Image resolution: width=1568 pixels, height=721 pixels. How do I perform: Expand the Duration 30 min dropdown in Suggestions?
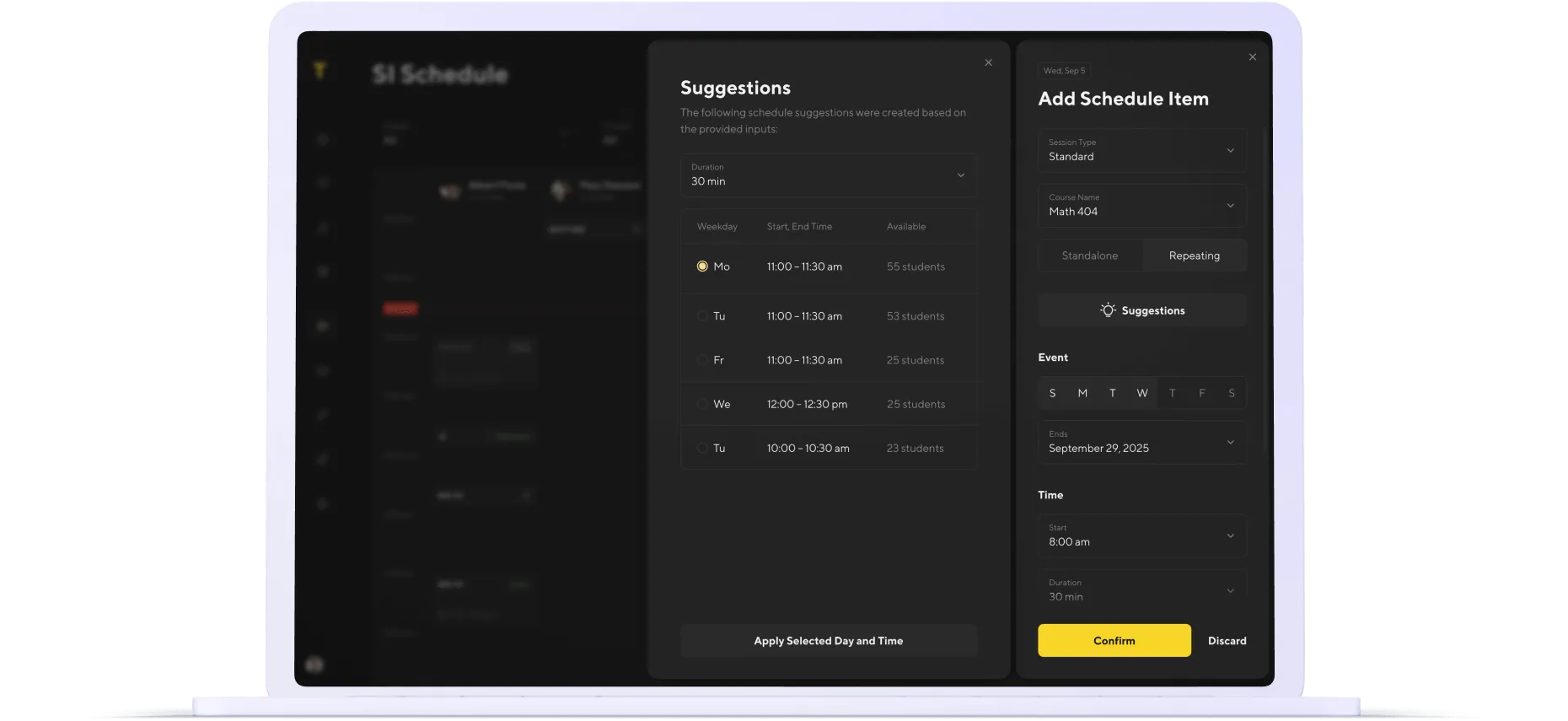click(829, 175)
